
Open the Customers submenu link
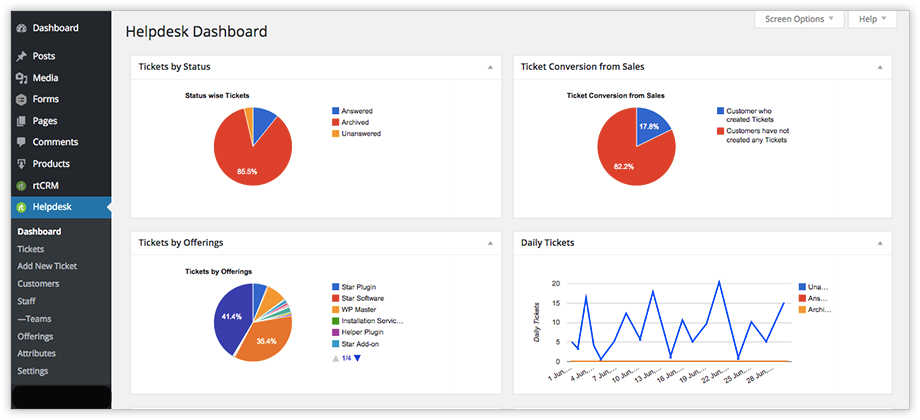point(38,284)
